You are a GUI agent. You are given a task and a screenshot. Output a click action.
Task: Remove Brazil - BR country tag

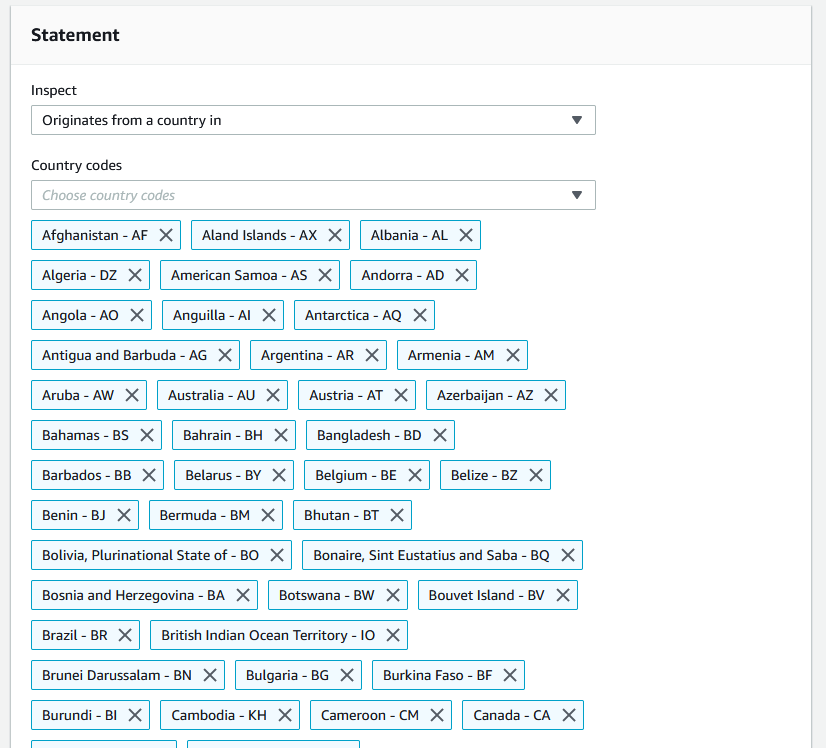(125, 635)
